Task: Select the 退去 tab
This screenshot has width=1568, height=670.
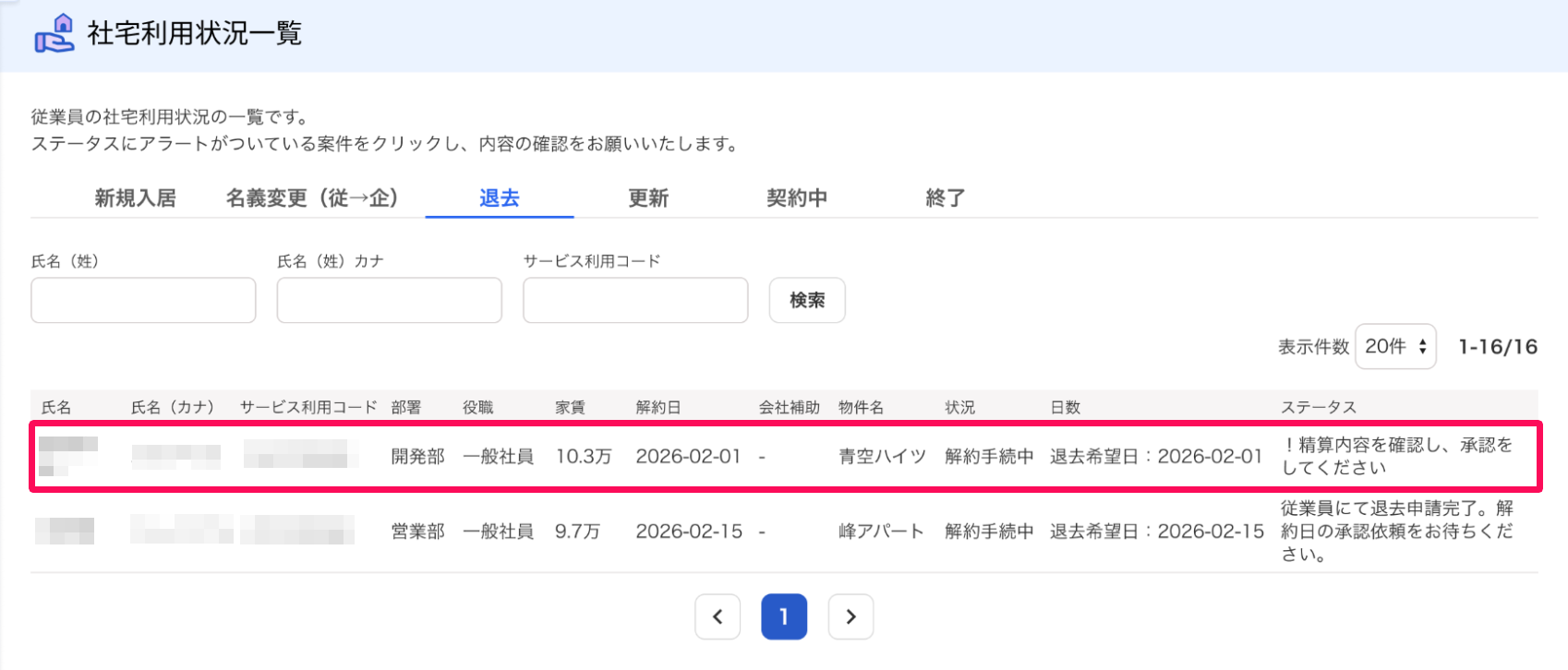Action: coord(500,197)
